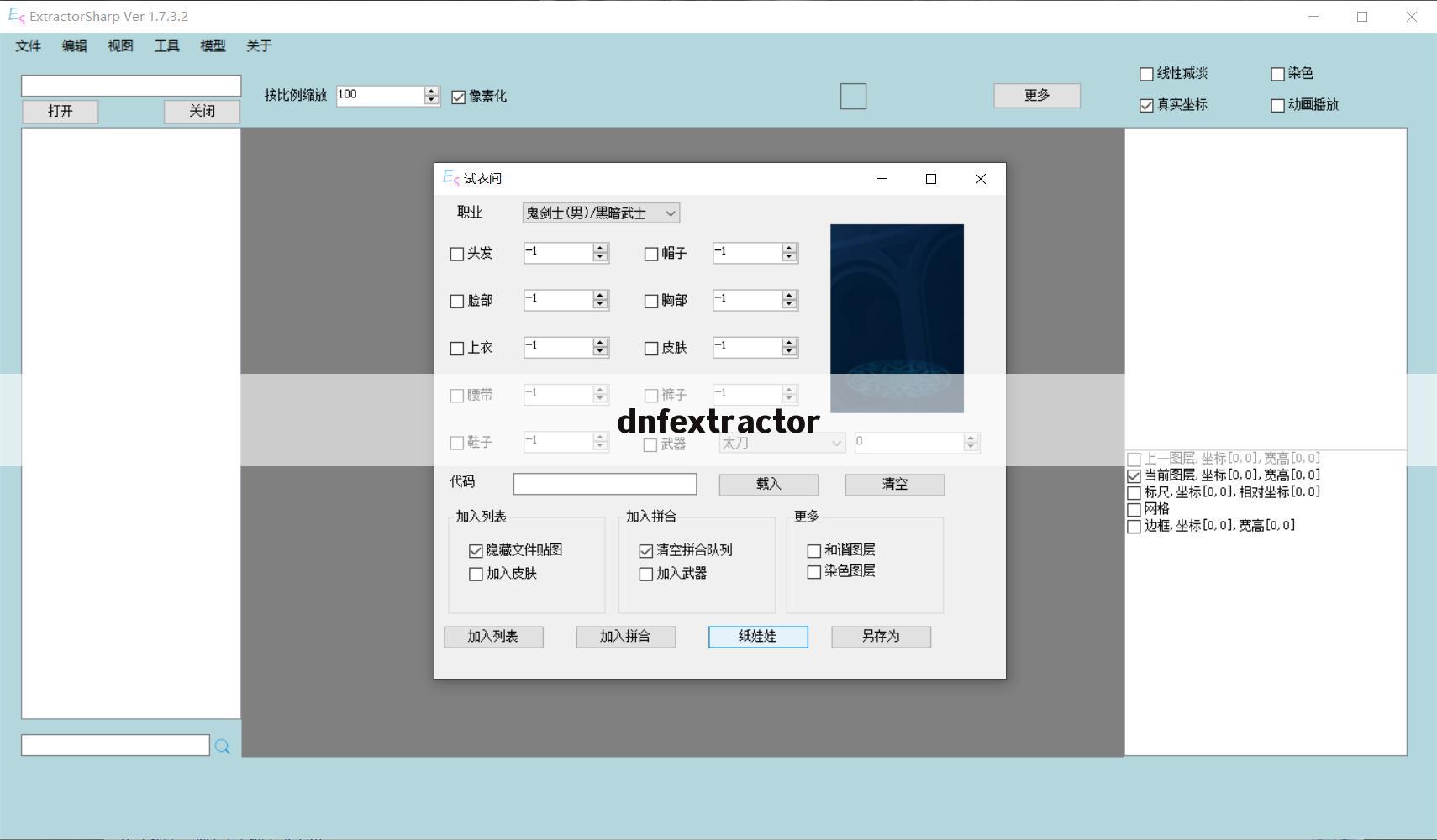Image resolution: width=1437 pixels, height=840 pixels.
Task: Check the 皮肤 checkbox
Action: (651, 348)
